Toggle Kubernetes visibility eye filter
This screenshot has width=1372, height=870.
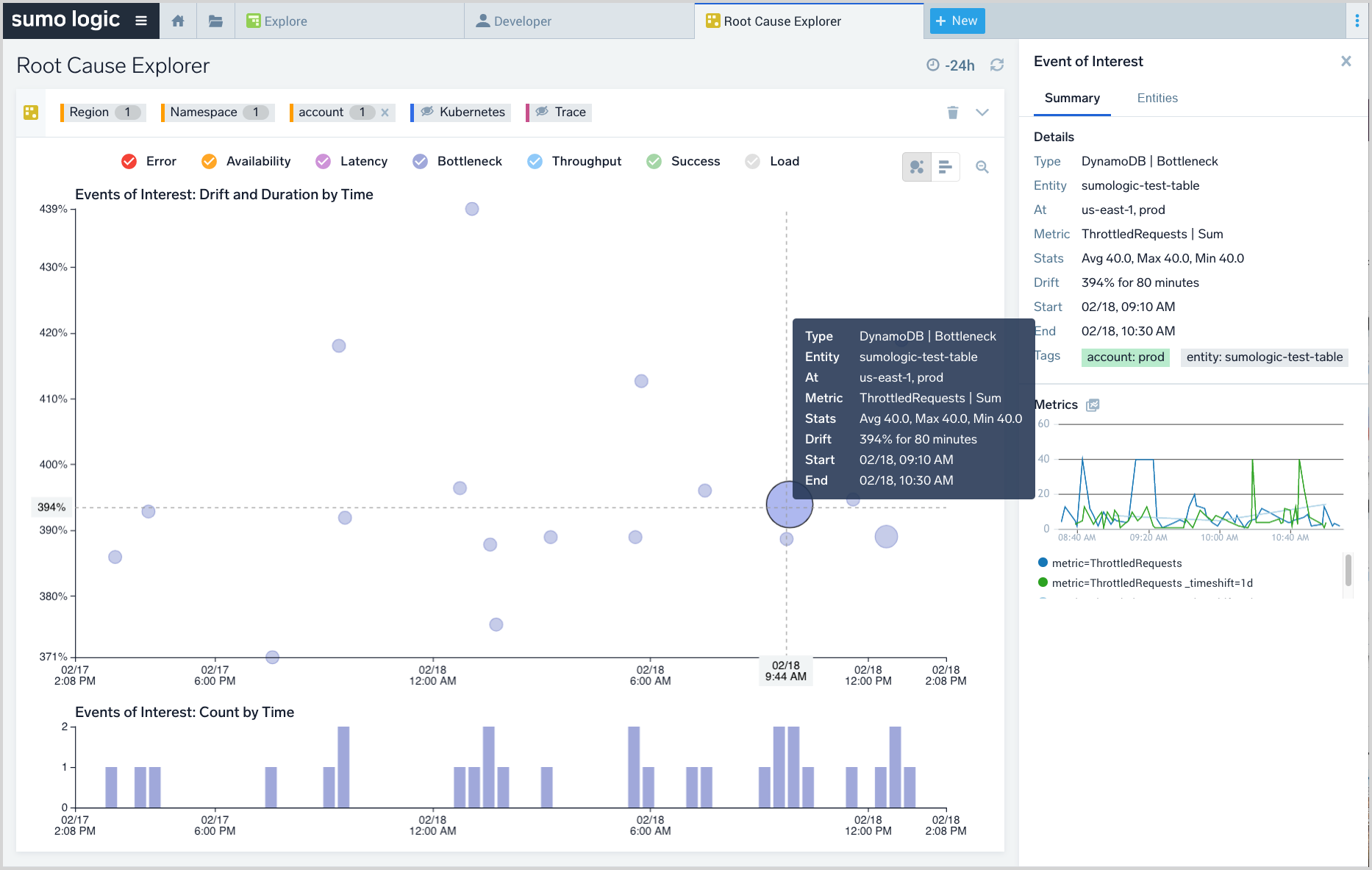point(427,112)
